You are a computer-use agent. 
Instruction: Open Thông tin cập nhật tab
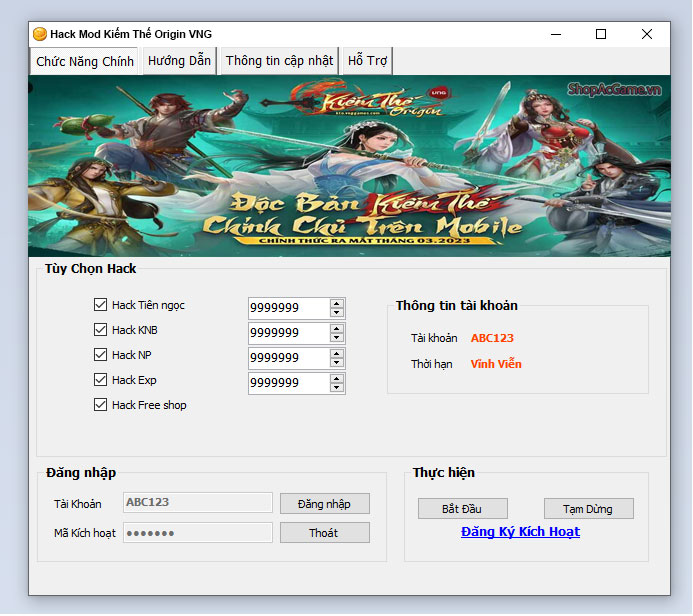click(279, 61)
